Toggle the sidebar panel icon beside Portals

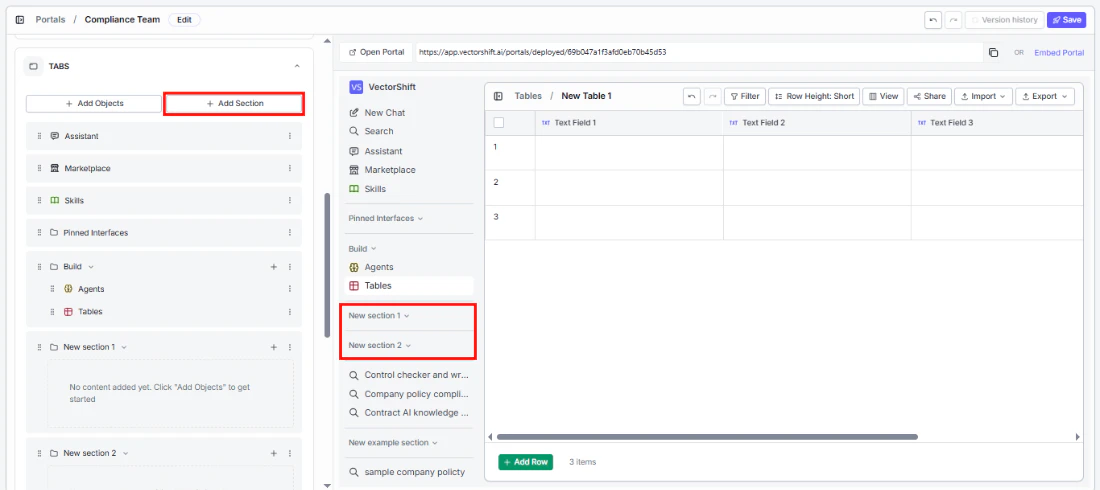click(20, 20)
